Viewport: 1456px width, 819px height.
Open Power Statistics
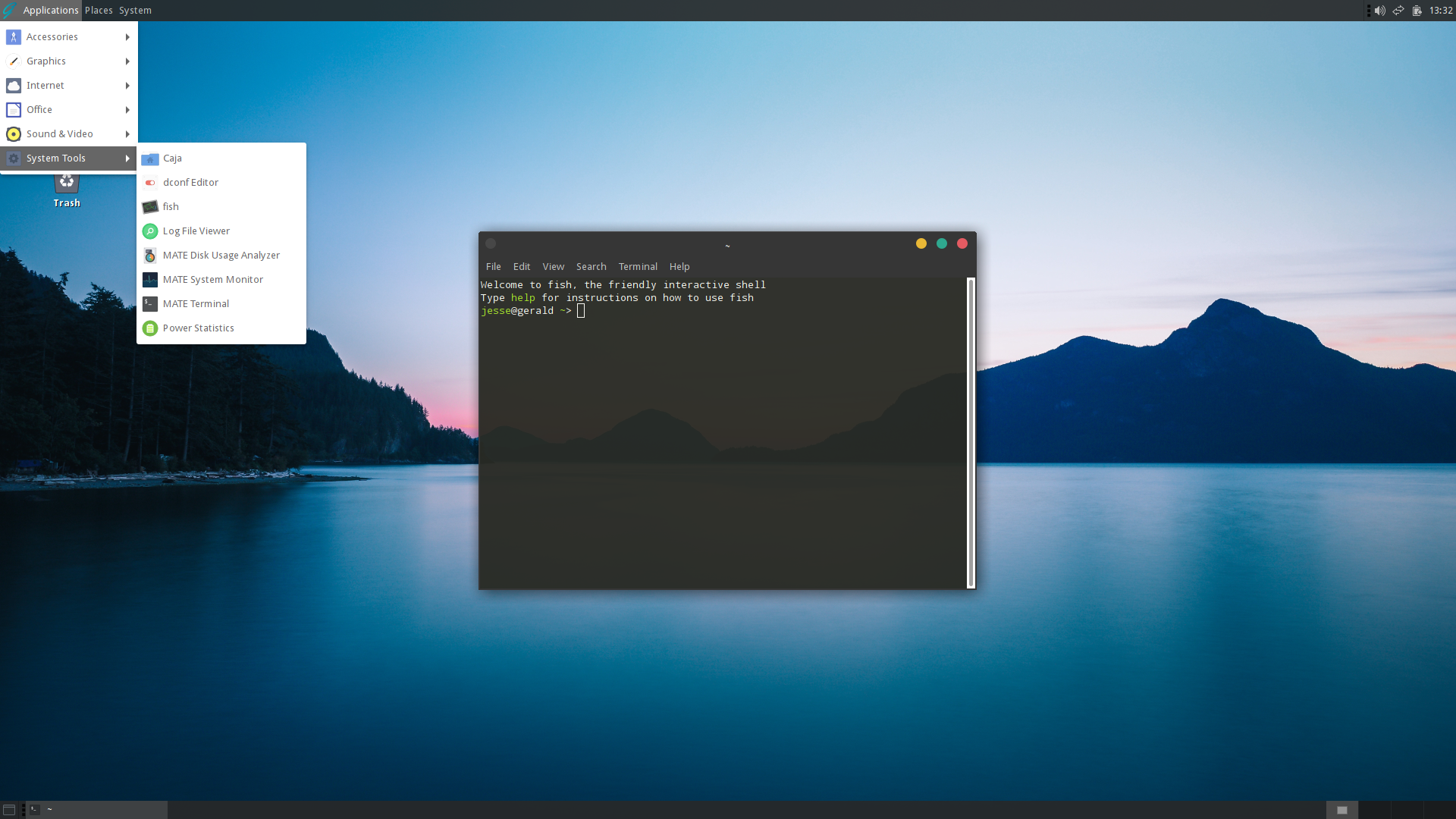(x=221, y=328)
